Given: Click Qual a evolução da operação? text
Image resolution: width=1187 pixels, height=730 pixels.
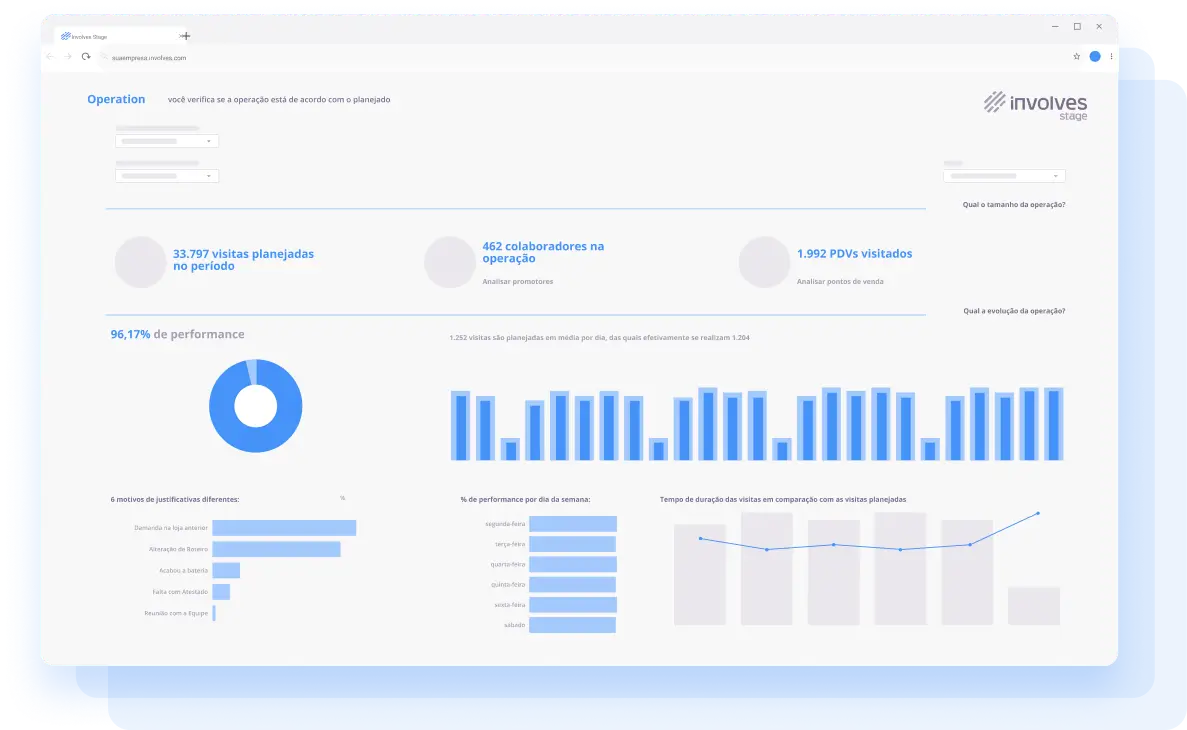Looking at the screenshot, I should tap(1014, 310).
